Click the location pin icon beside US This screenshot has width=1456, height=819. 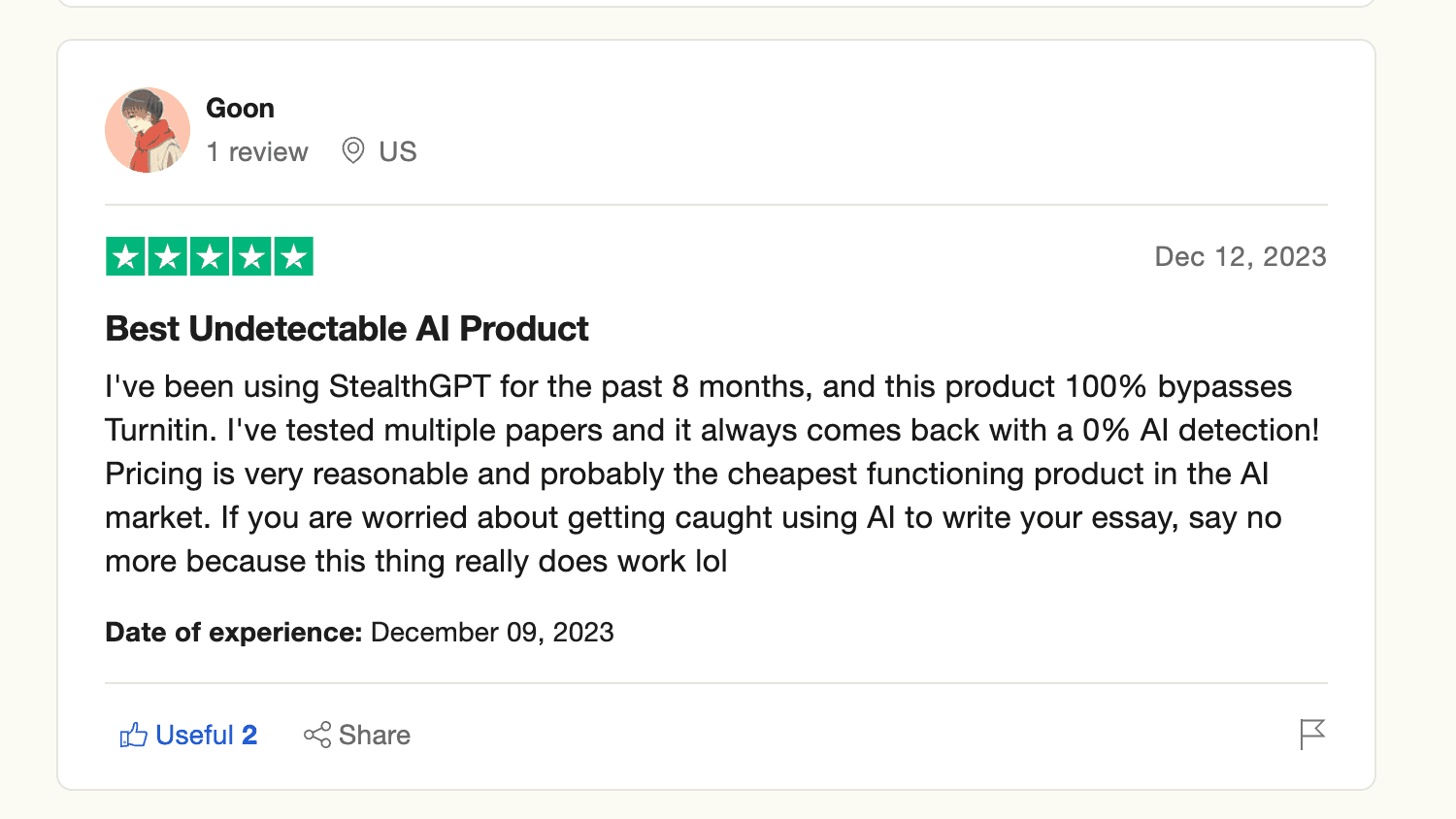coord(353,150)
